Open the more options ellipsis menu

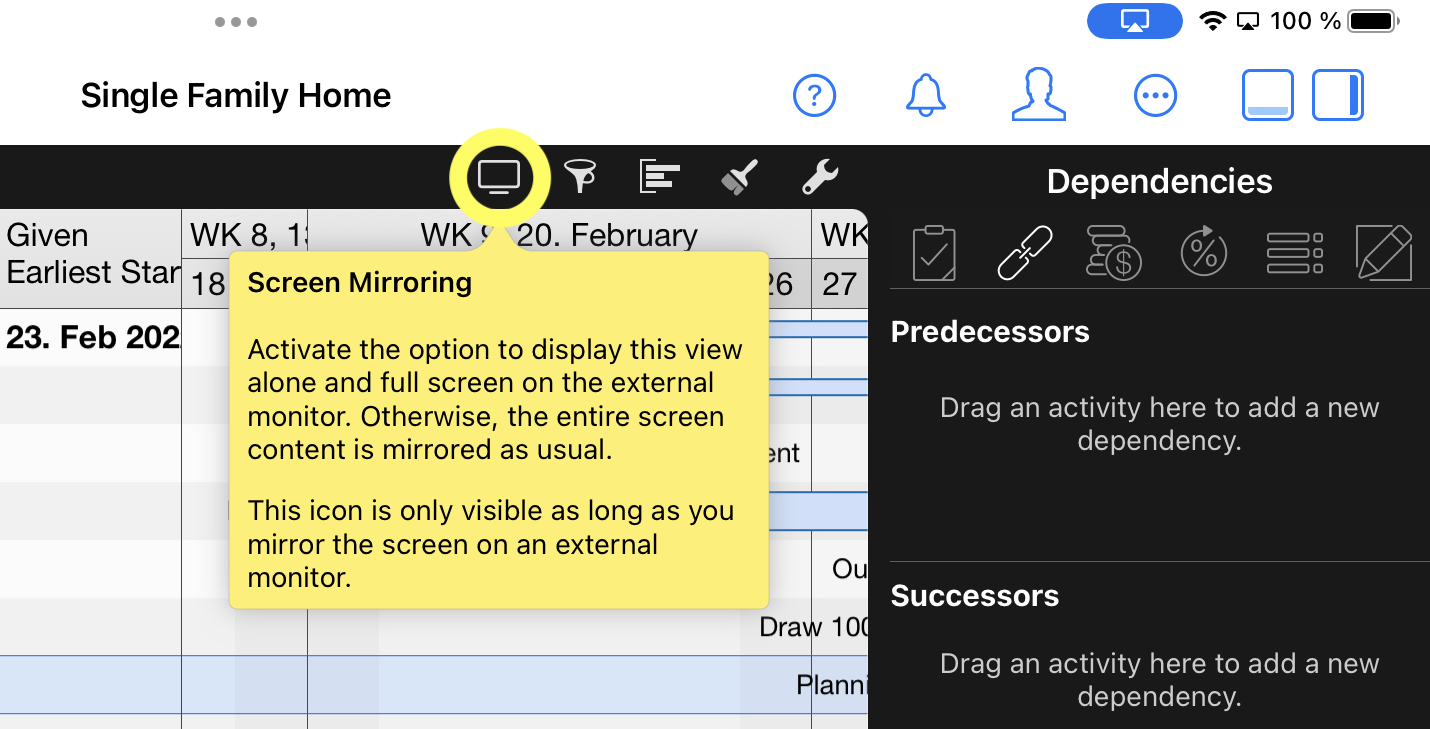point(1155,96)
